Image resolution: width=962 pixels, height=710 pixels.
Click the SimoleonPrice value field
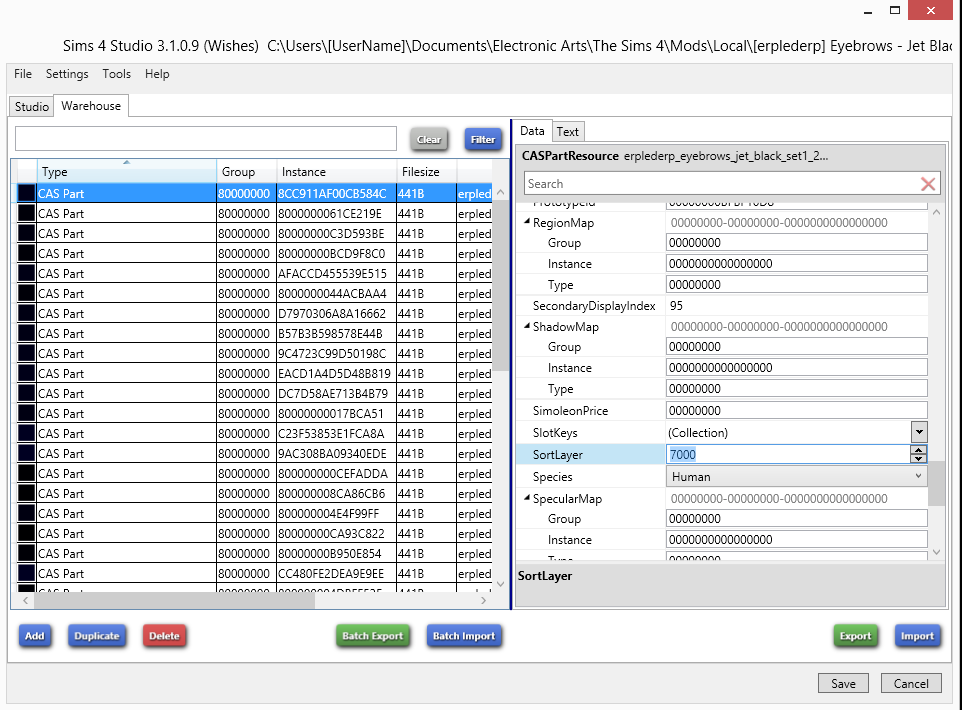(796, 411)
